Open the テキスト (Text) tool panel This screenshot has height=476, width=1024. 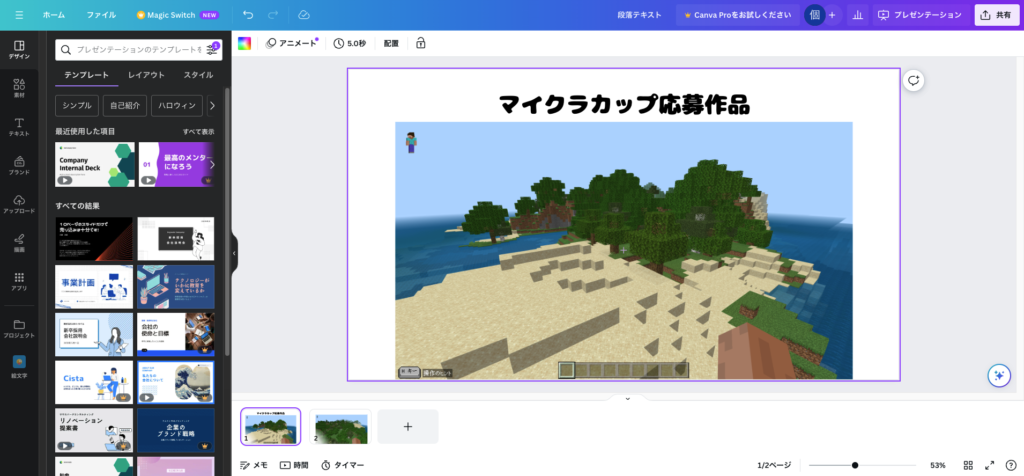(x=19, y=126)
